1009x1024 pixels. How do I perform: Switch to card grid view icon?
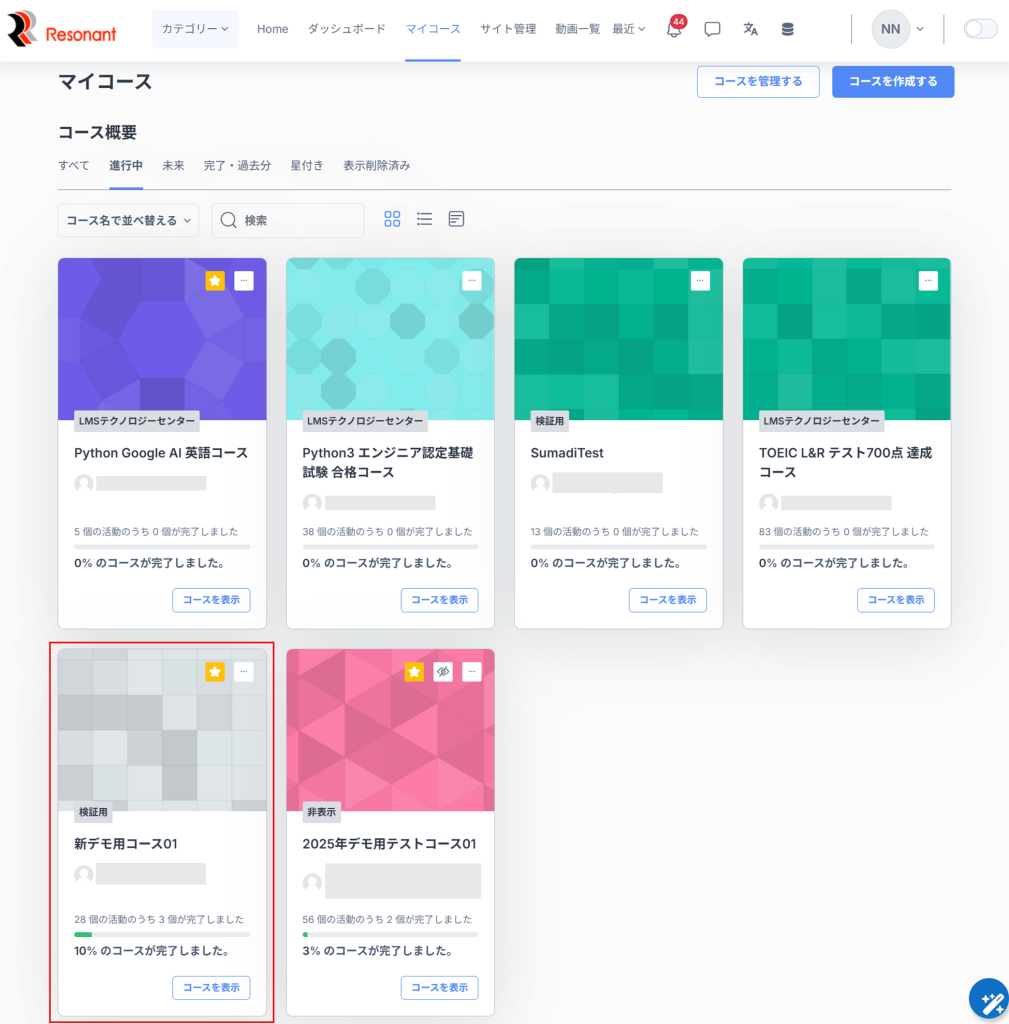pos(392,219)
